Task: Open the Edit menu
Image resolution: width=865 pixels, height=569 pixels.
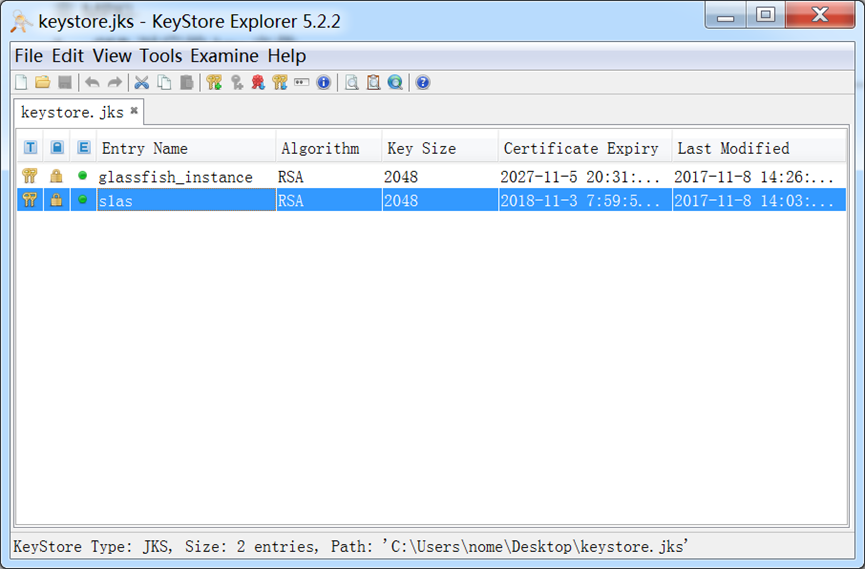Action: click(x=68, y=56)
